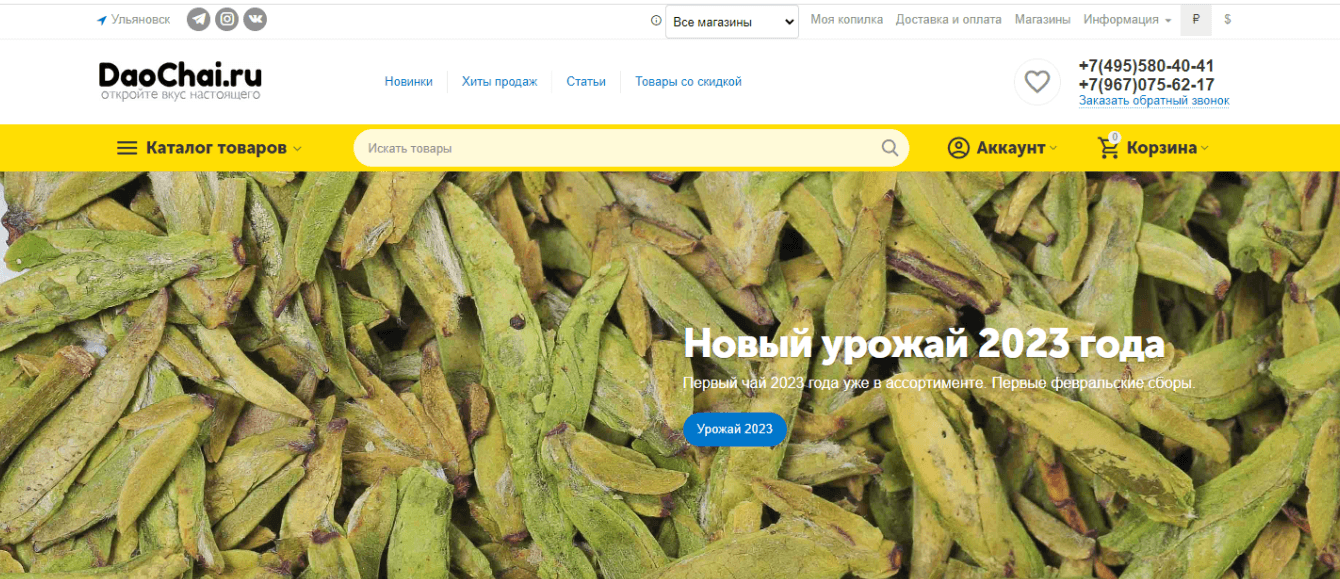Viewport: 1340px width, 579px height.
Task: Click phone number +7(967)075-62-17
Action: point(1146,85)
